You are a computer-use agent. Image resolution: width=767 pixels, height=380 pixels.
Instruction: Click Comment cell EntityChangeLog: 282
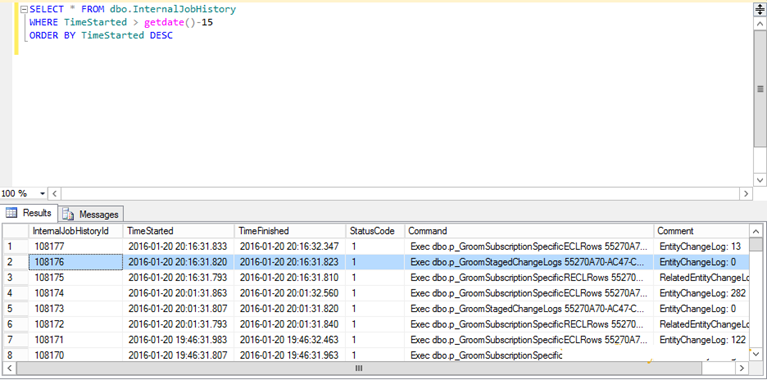[701, 293]
